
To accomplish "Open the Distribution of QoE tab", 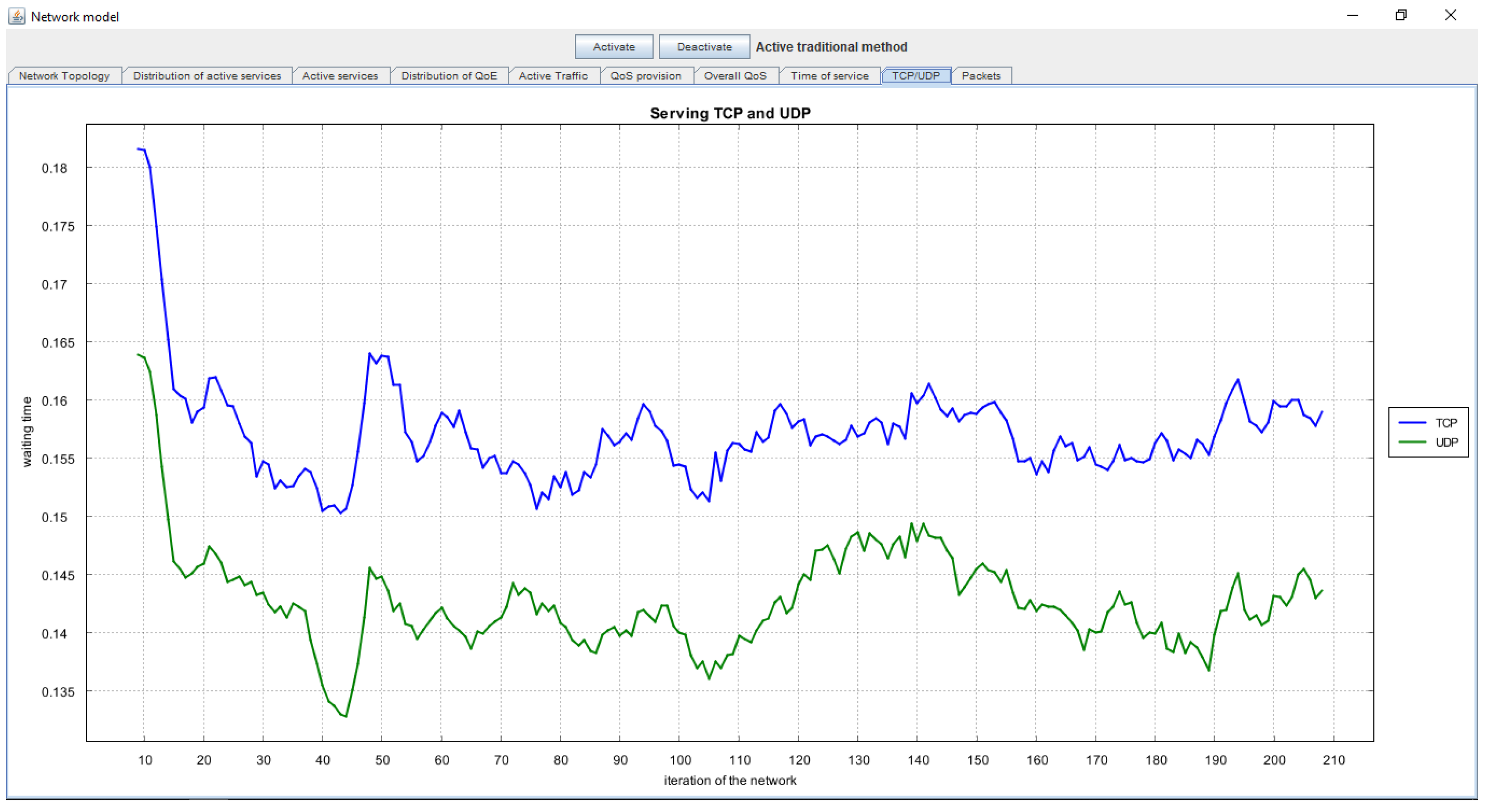I will tap(448, 75).
